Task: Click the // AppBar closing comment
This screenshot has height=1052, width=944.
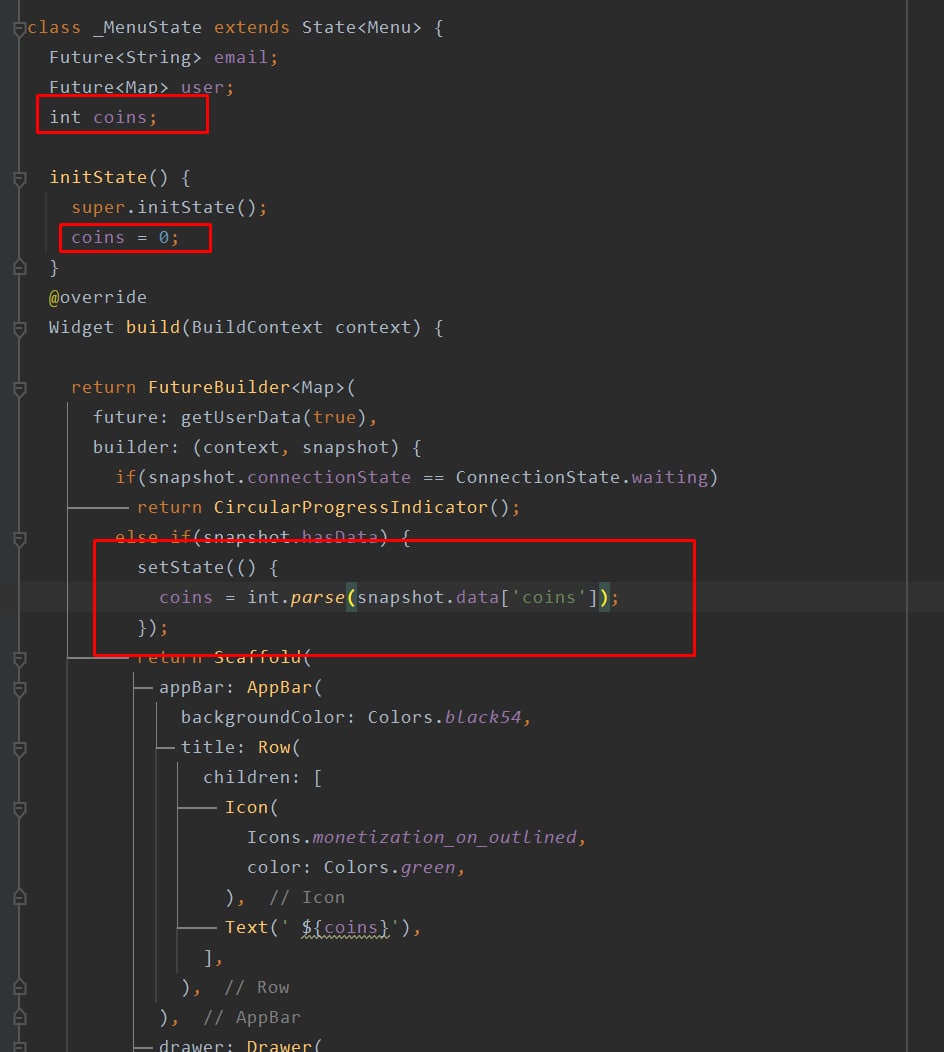Action: click(x=252, y=1018)
